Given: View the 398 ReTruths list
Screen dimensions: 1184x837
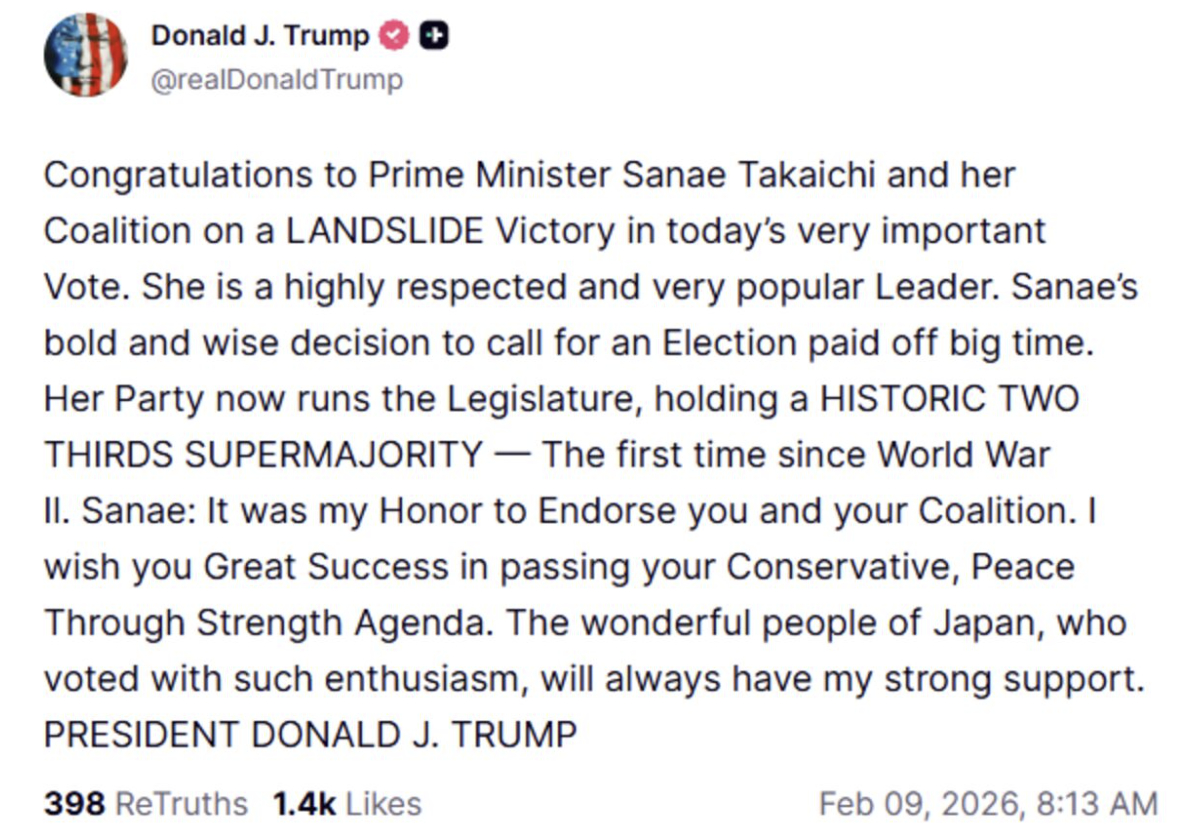Looking at the screenshot, I should click(x=145, y=803).
